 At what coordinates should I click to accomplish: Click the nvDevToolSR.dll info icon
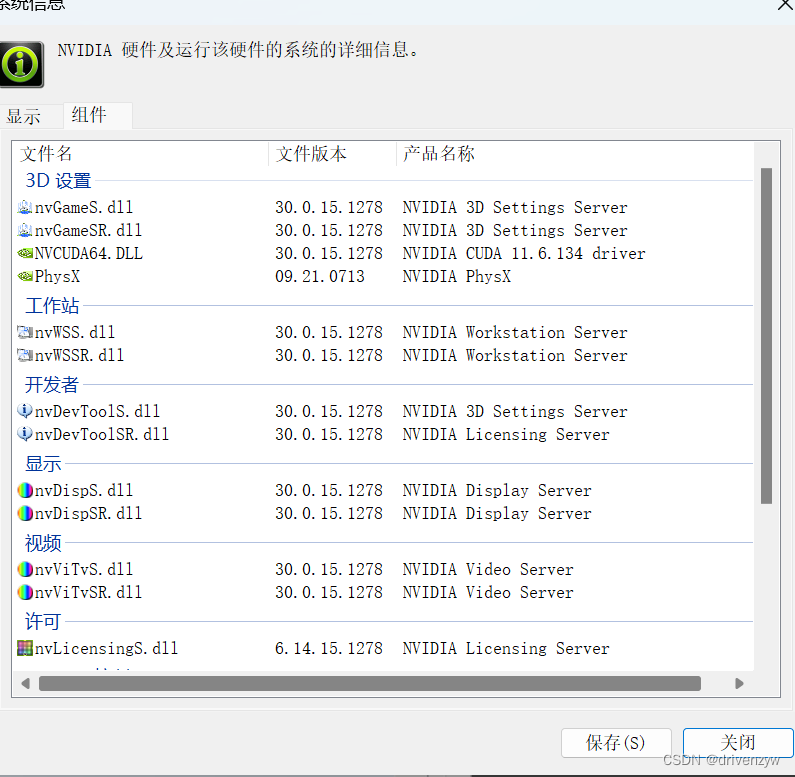[25, 434]
